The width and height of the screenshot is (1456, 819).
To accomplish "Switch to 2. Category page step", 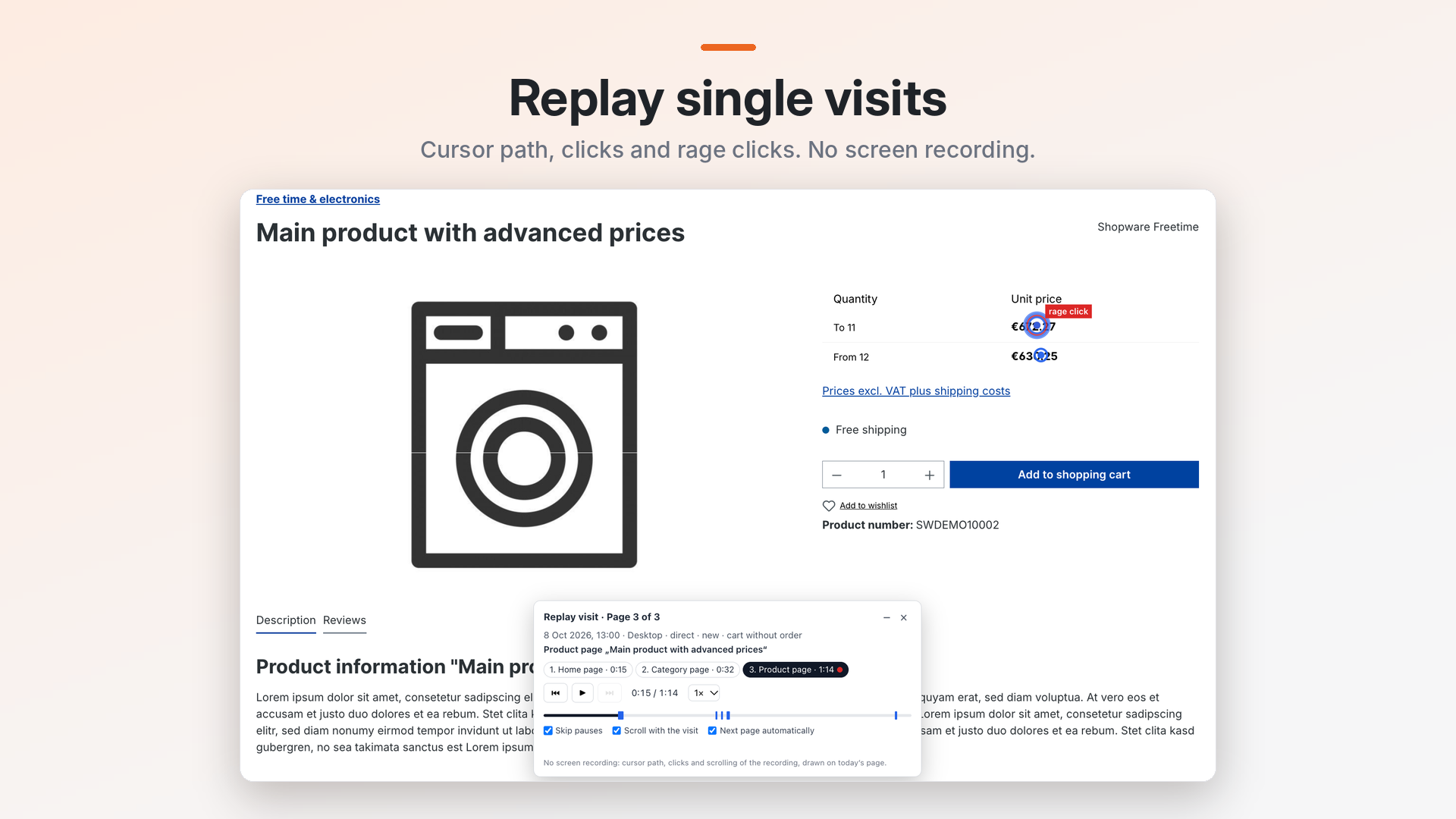I will (688, 670).
